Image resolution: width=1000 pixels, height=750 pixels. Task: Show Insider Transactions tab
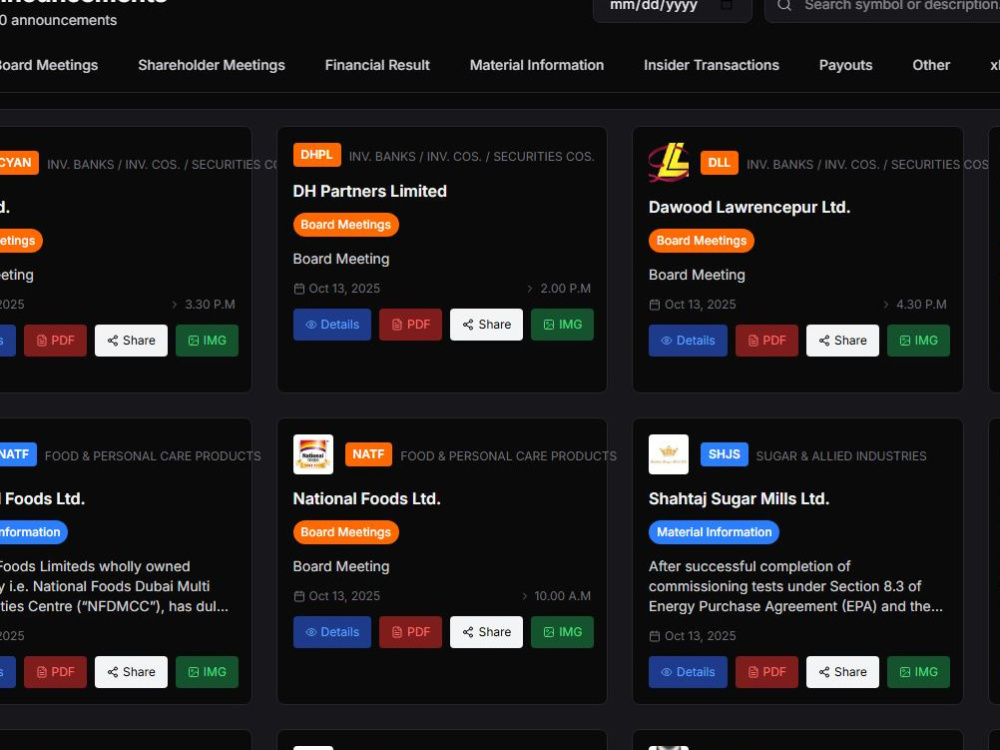pos(711,65)
